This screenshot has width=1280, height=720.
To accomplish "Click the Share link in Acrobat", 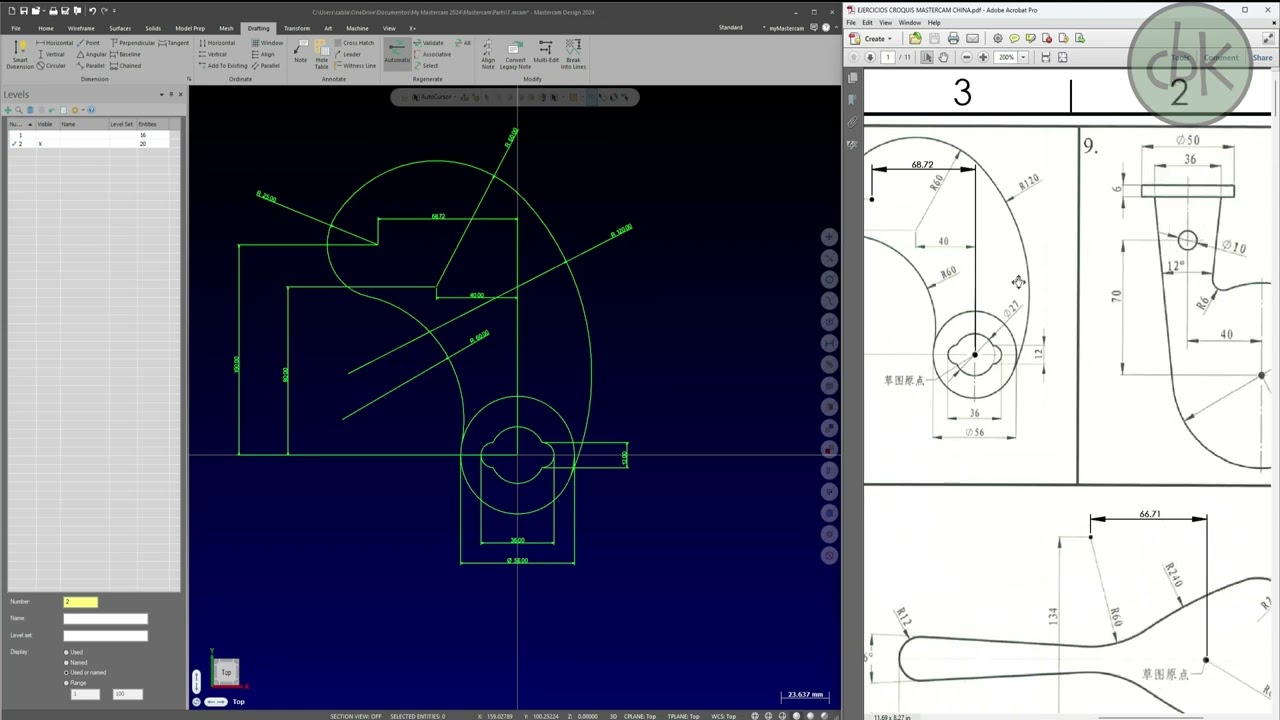I will coord(1263,57).
